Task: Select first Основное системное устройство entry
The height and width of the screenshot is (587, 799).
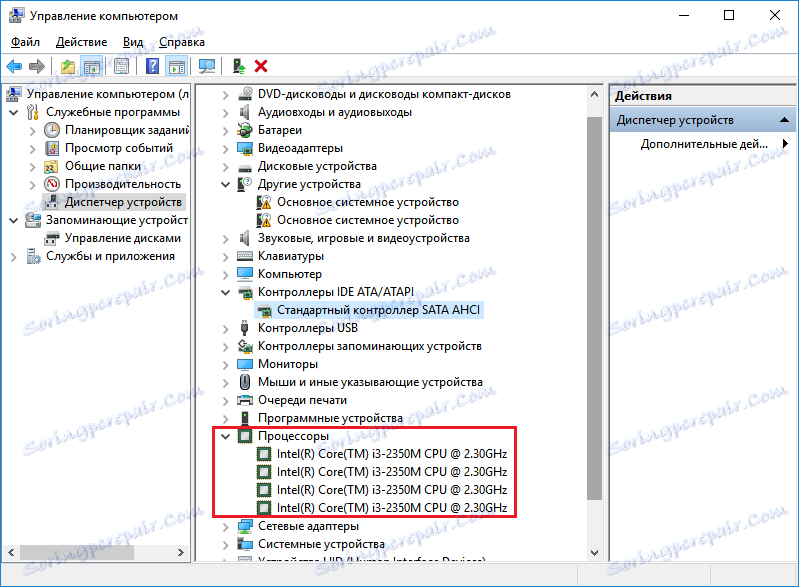Action: tap(367, 202)
